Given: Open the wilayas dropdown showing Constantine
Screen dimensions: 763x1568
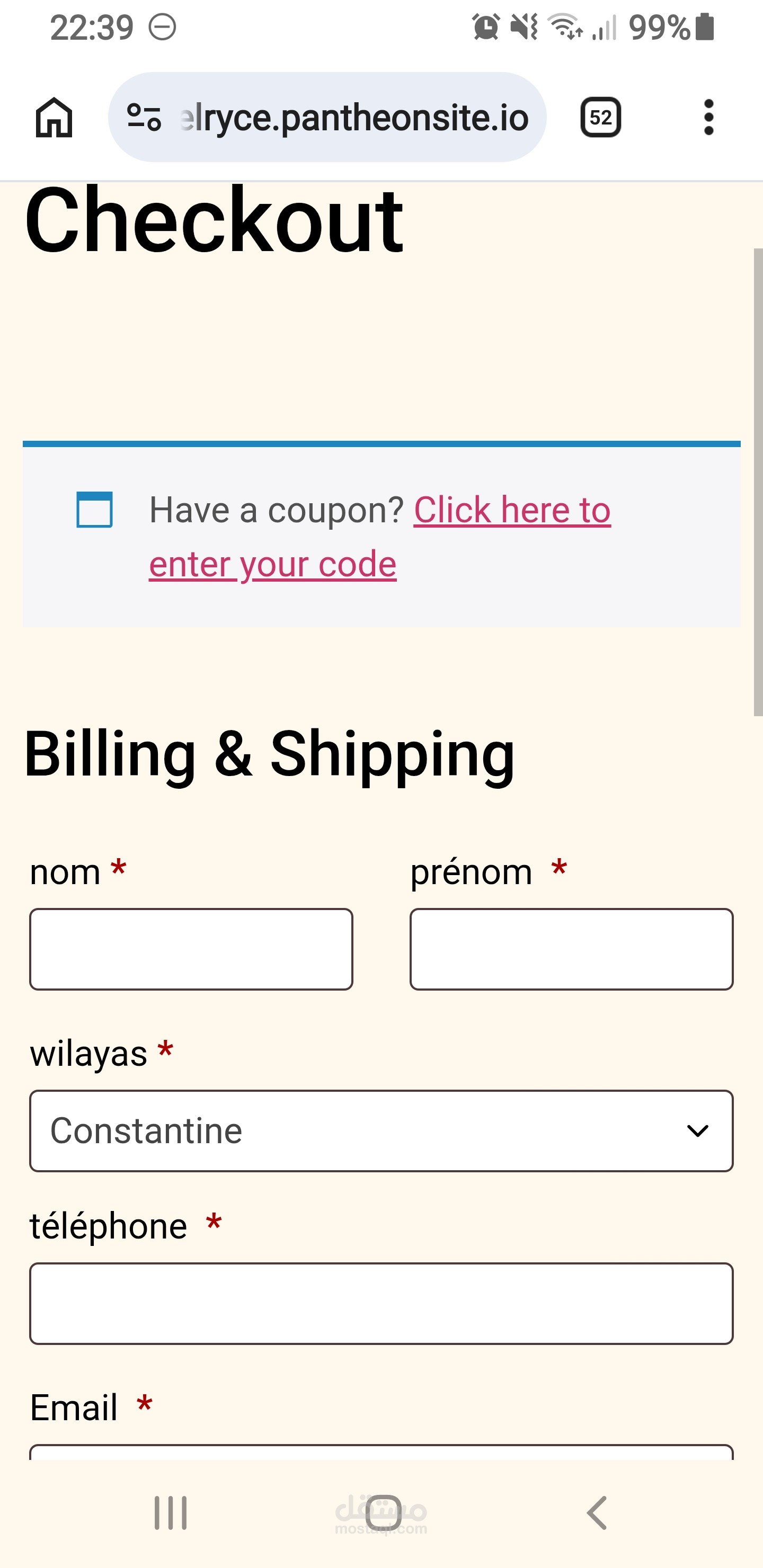Looking at the screenshot, I should pyautogui.click(x=366, y=1130).
